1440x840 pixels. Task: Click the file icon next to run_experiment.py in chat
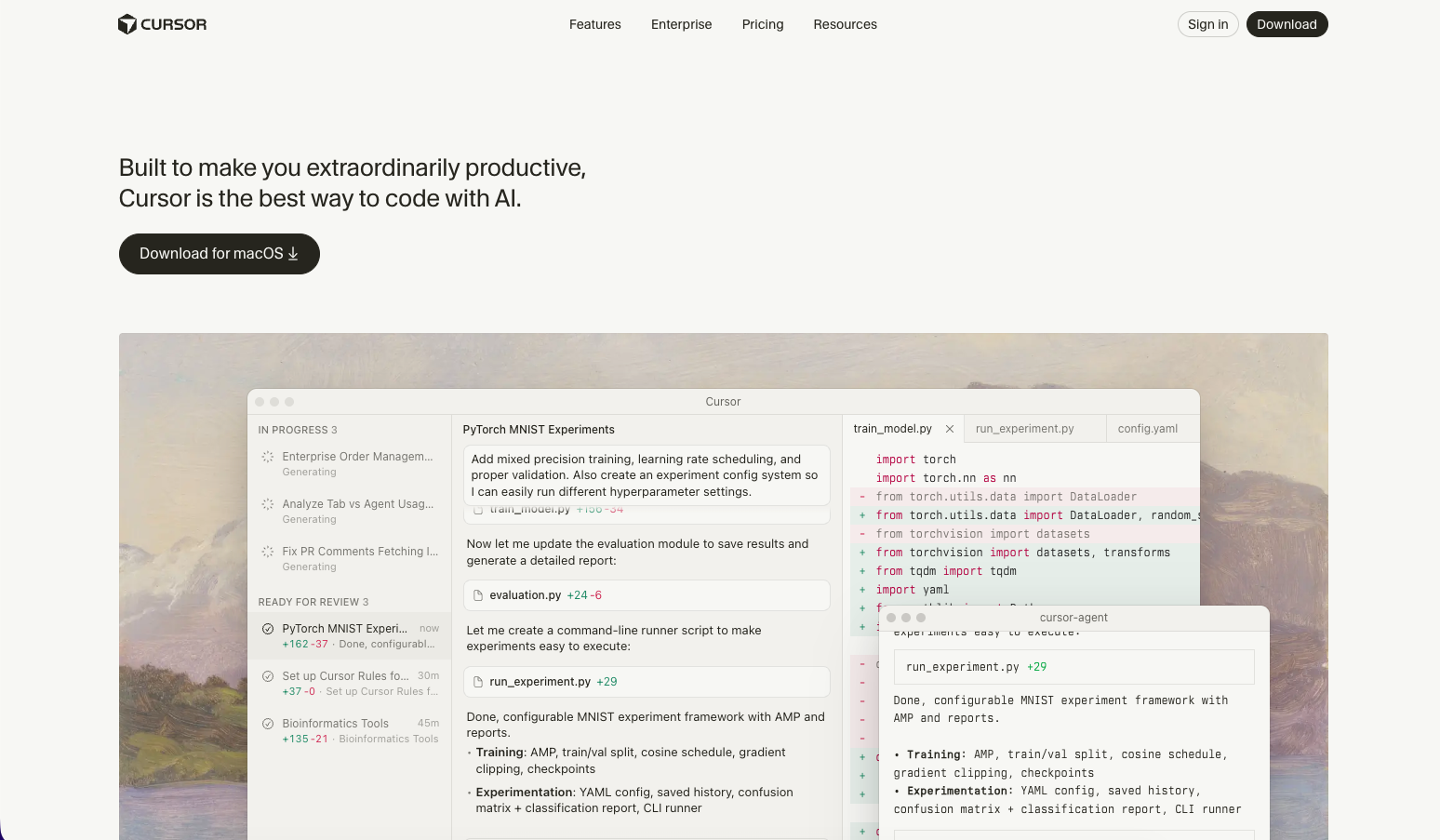pos(478,682)
